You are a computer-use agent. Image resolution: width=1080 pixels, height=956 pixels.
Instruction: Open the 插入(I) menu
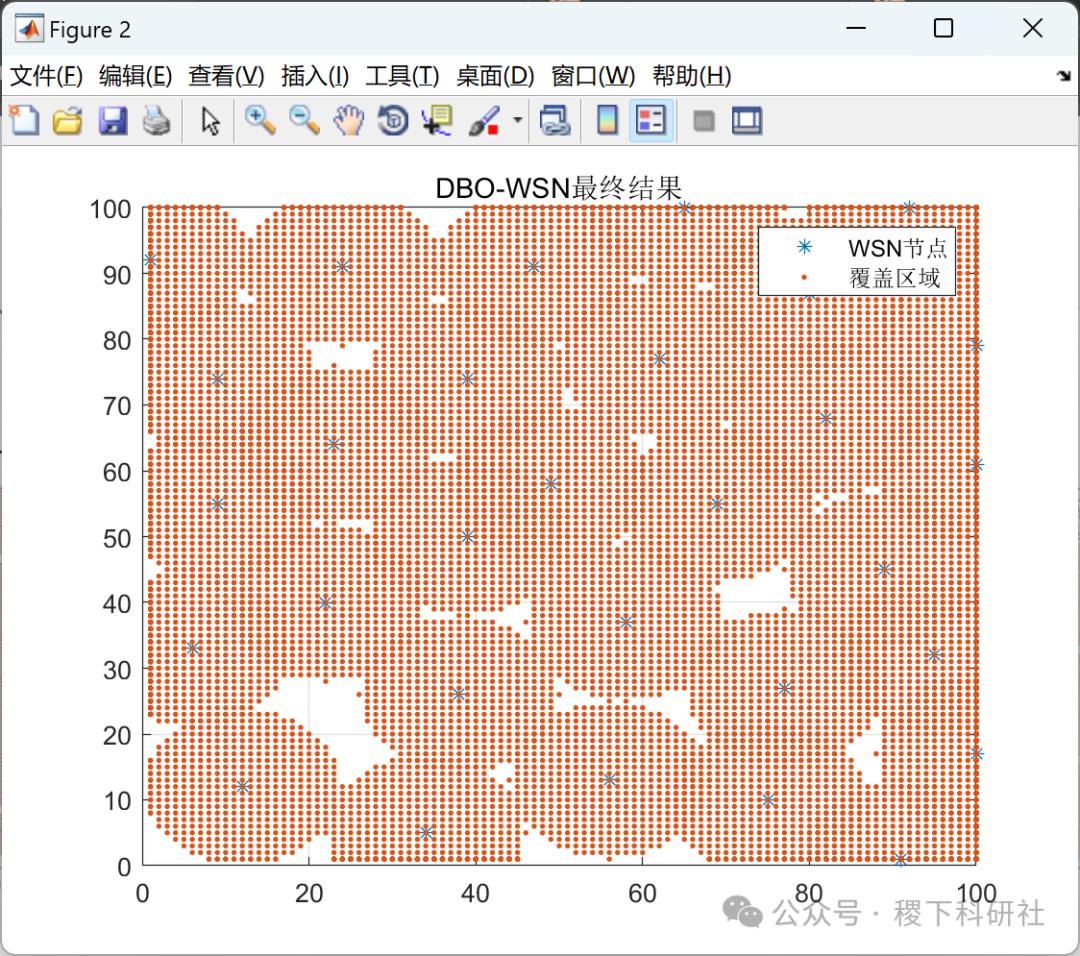315,76
